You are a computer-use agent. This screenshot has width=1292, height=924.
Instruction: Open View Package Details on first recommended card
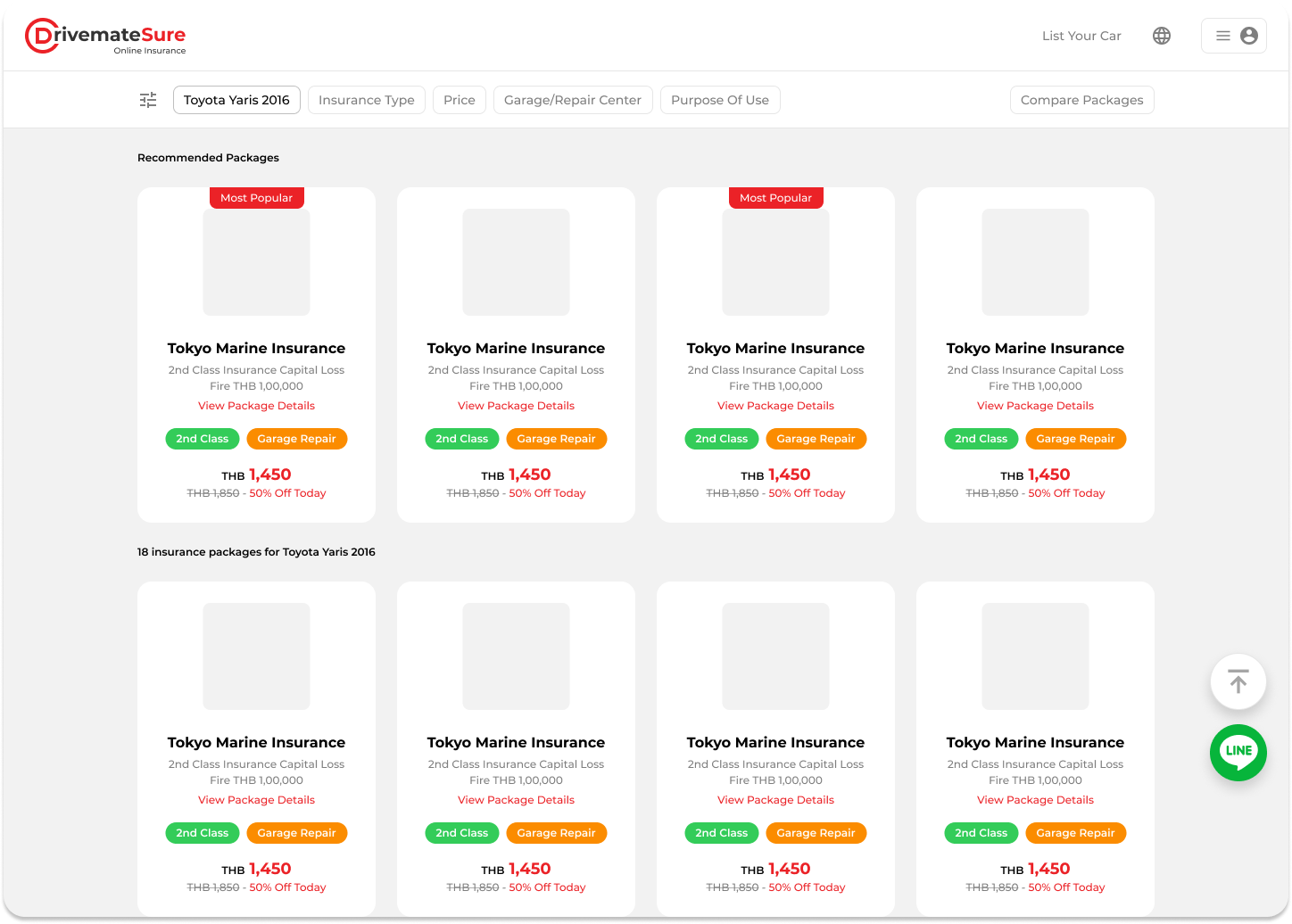point(256,406)
